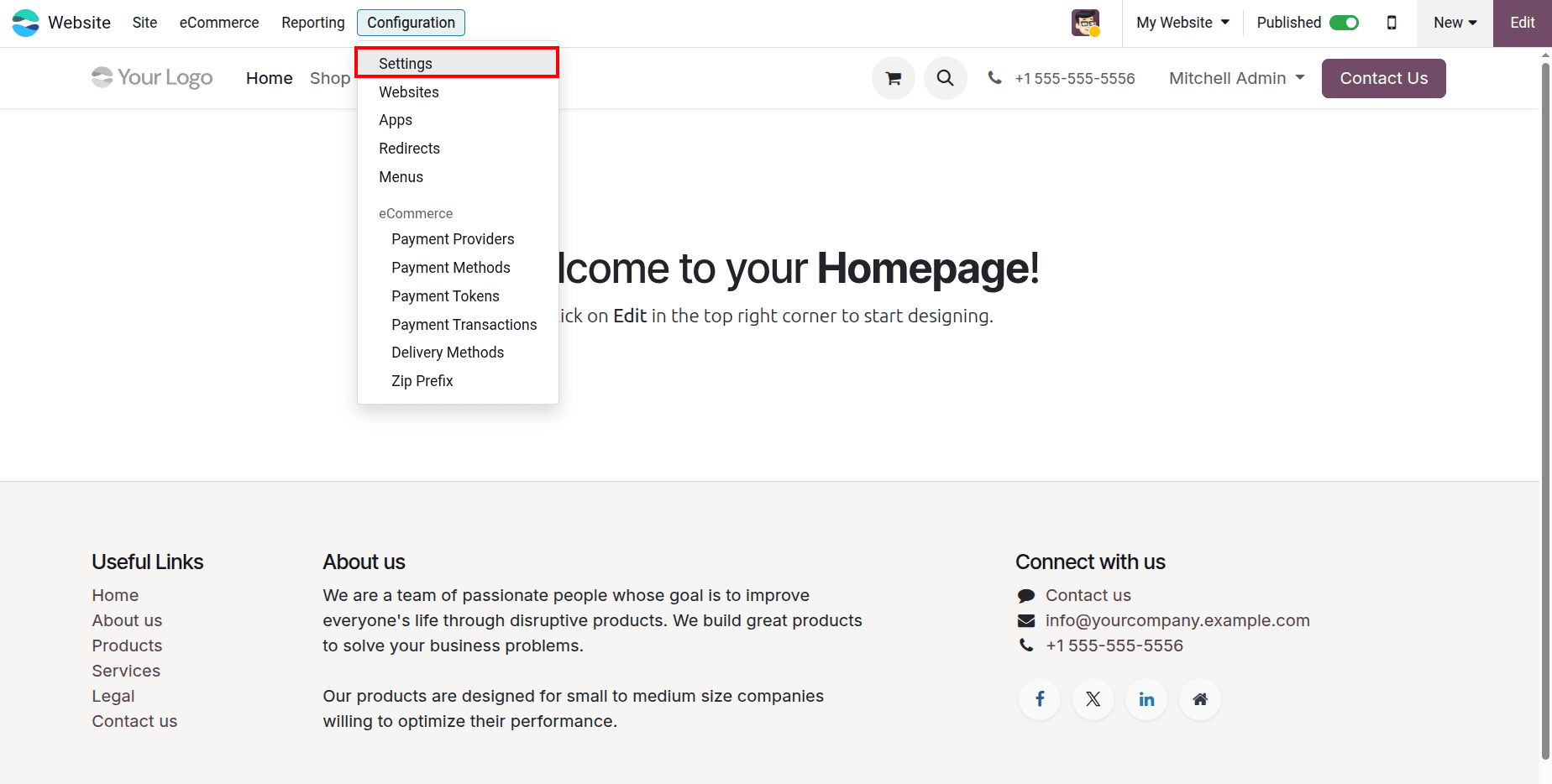Open the Reporting menu
Screen dimensions: 1552x784
click(x=313, y=23)
